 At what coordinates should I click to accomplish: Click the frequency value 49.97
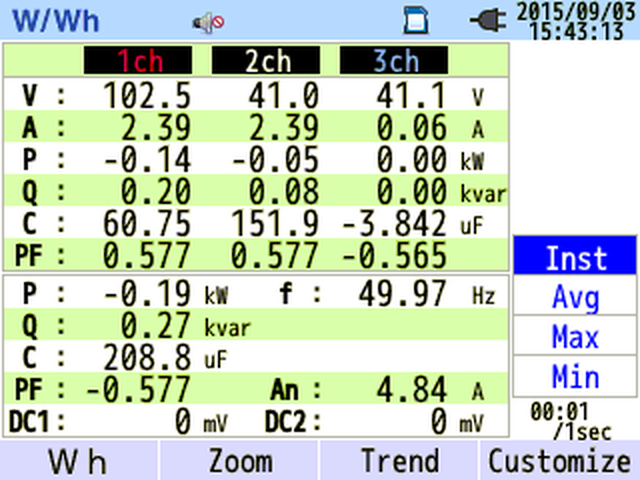[402, 293]
